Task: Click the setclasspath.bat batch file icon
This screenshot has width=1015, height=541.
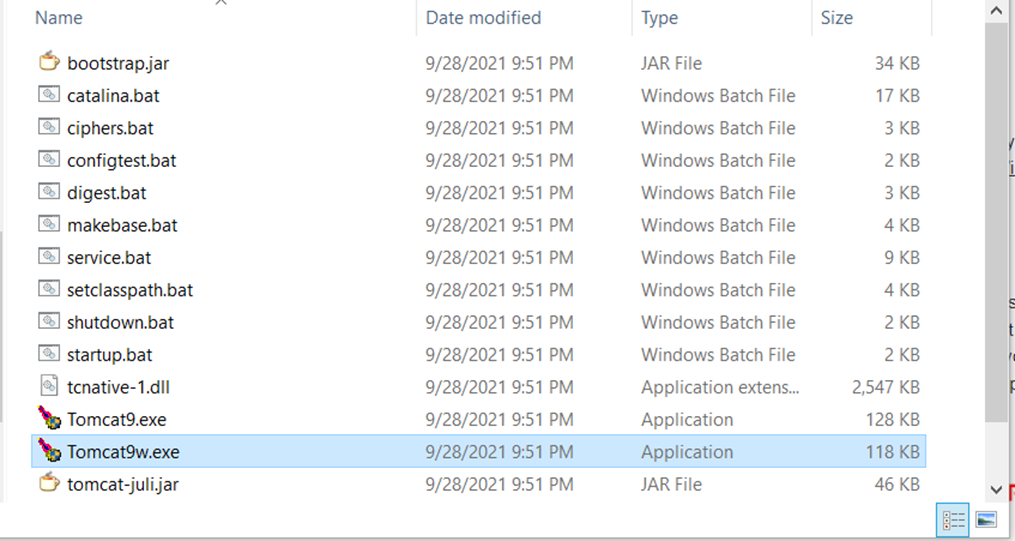Action: [x=49, y=289]
